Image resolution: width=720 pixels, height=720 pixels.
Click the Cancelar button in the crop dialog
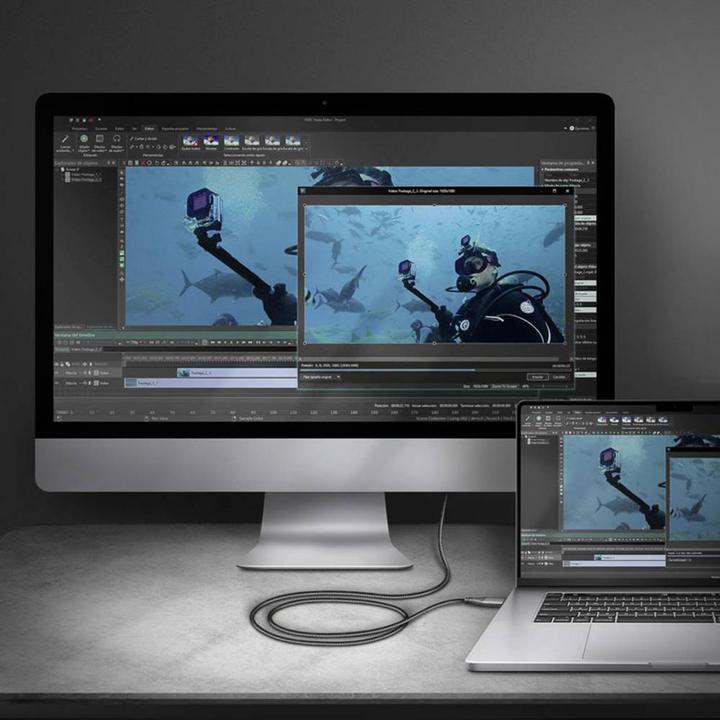tap(560, 377)
